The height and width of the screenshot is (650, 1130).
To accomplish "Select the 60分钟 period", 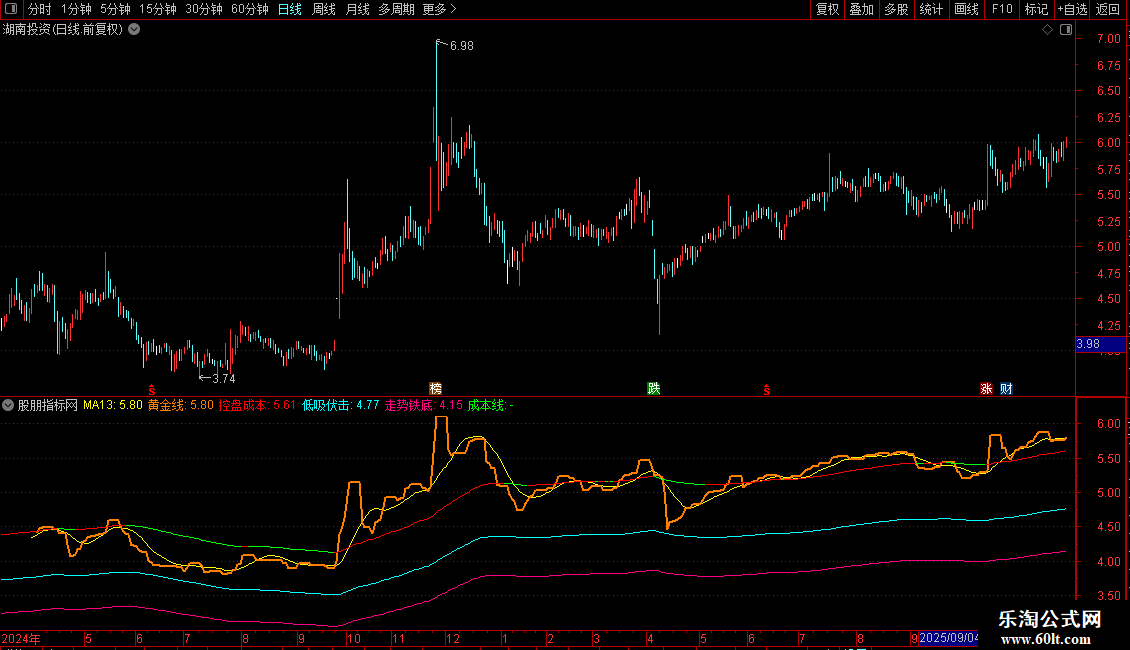I will pos(249,9).
